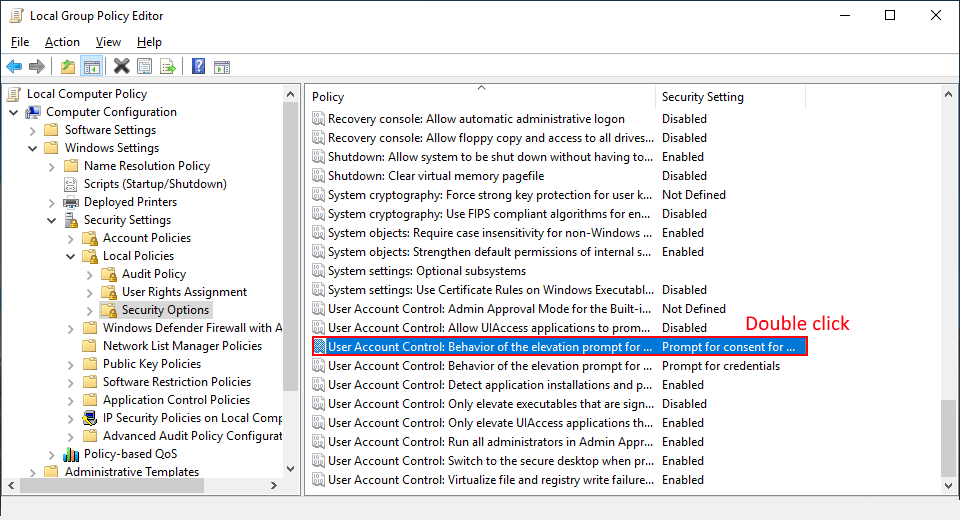960x520 pixels.
Task: Open Help question mark toolbar icon
Action: coord(198,66)
